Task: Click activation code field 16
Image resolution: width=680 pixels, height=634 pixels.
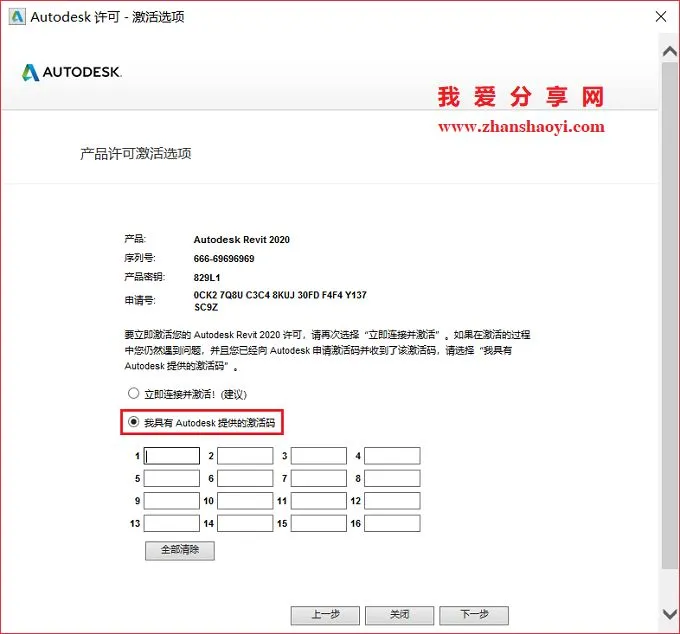Action: pos(392,523)
